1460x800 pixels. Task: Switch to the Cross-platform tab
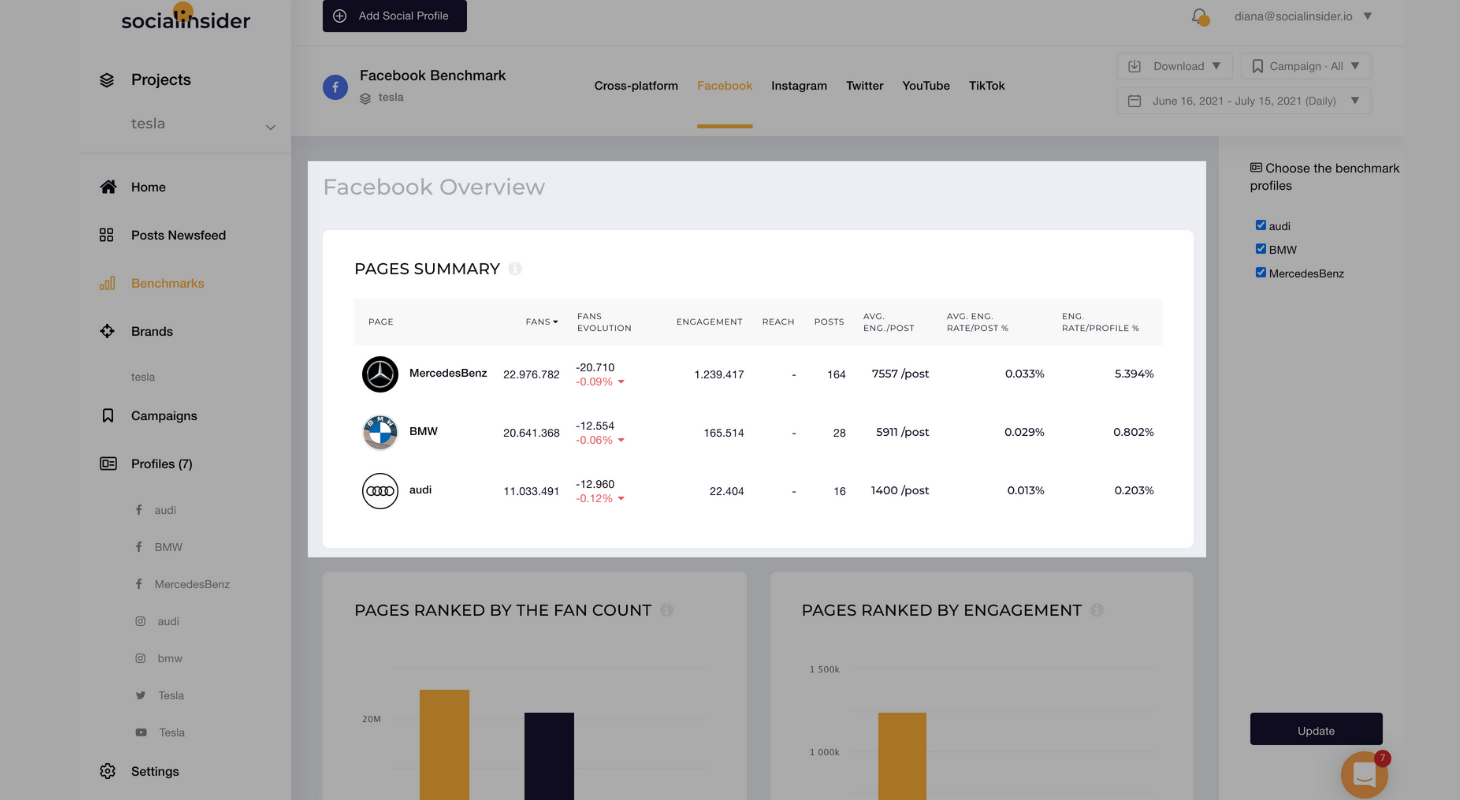tap(636, 86)
